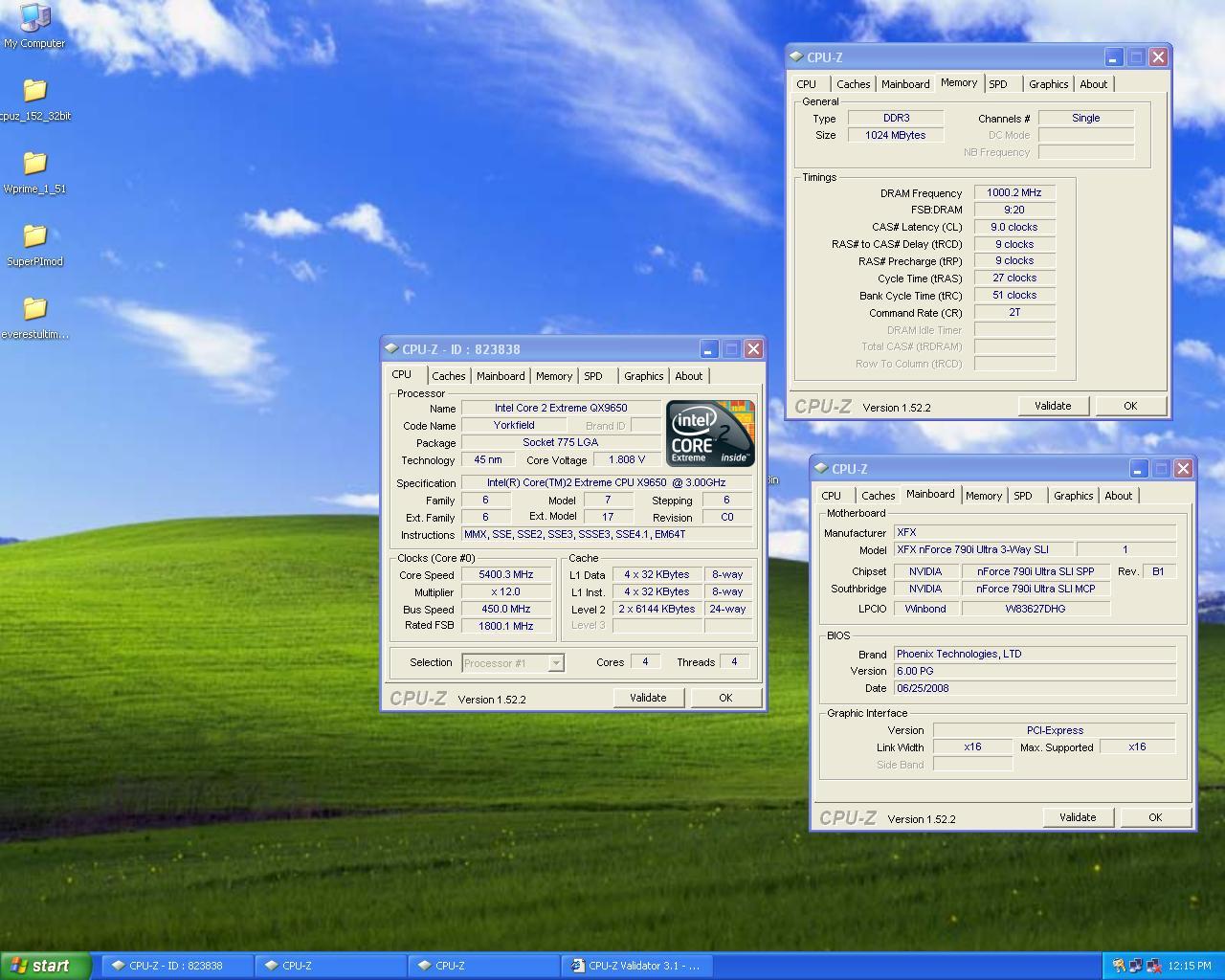
Task: Select Caches tab in the Memory window
Action: point(854,84)
